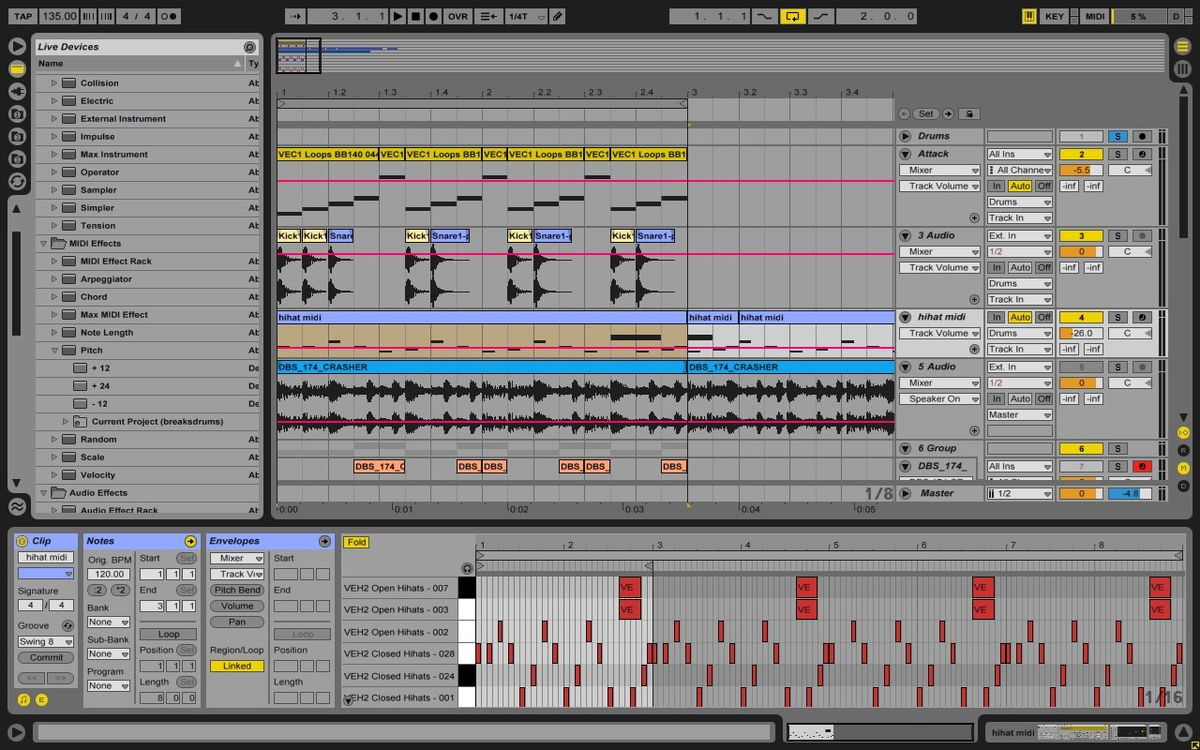
Task: Click the Commit groove button
Action: click(44, 657)
